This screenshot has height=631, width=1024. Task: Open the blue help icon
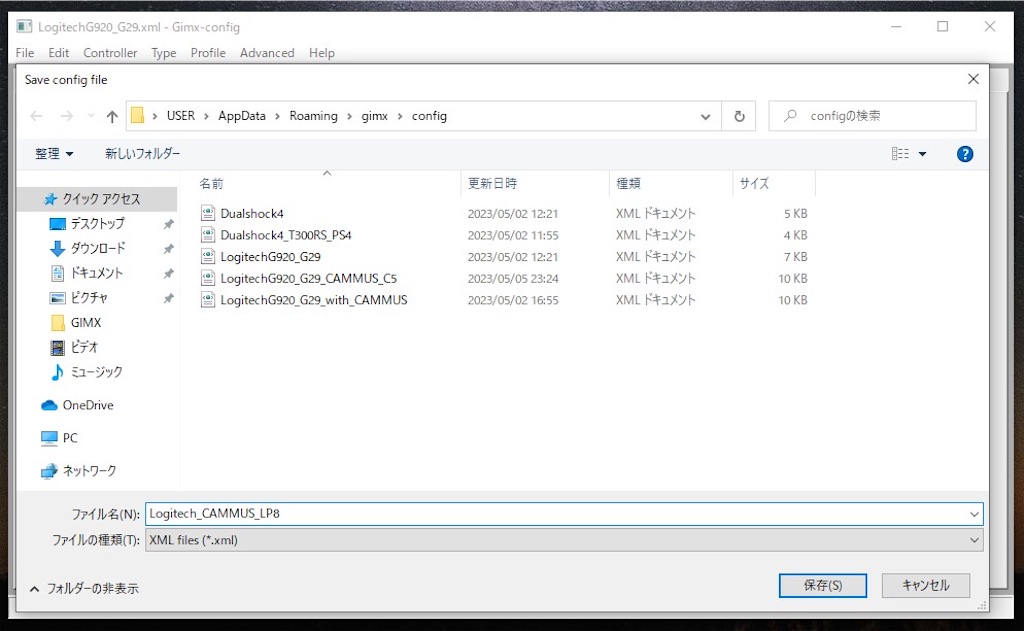click(x=965, y=154)
